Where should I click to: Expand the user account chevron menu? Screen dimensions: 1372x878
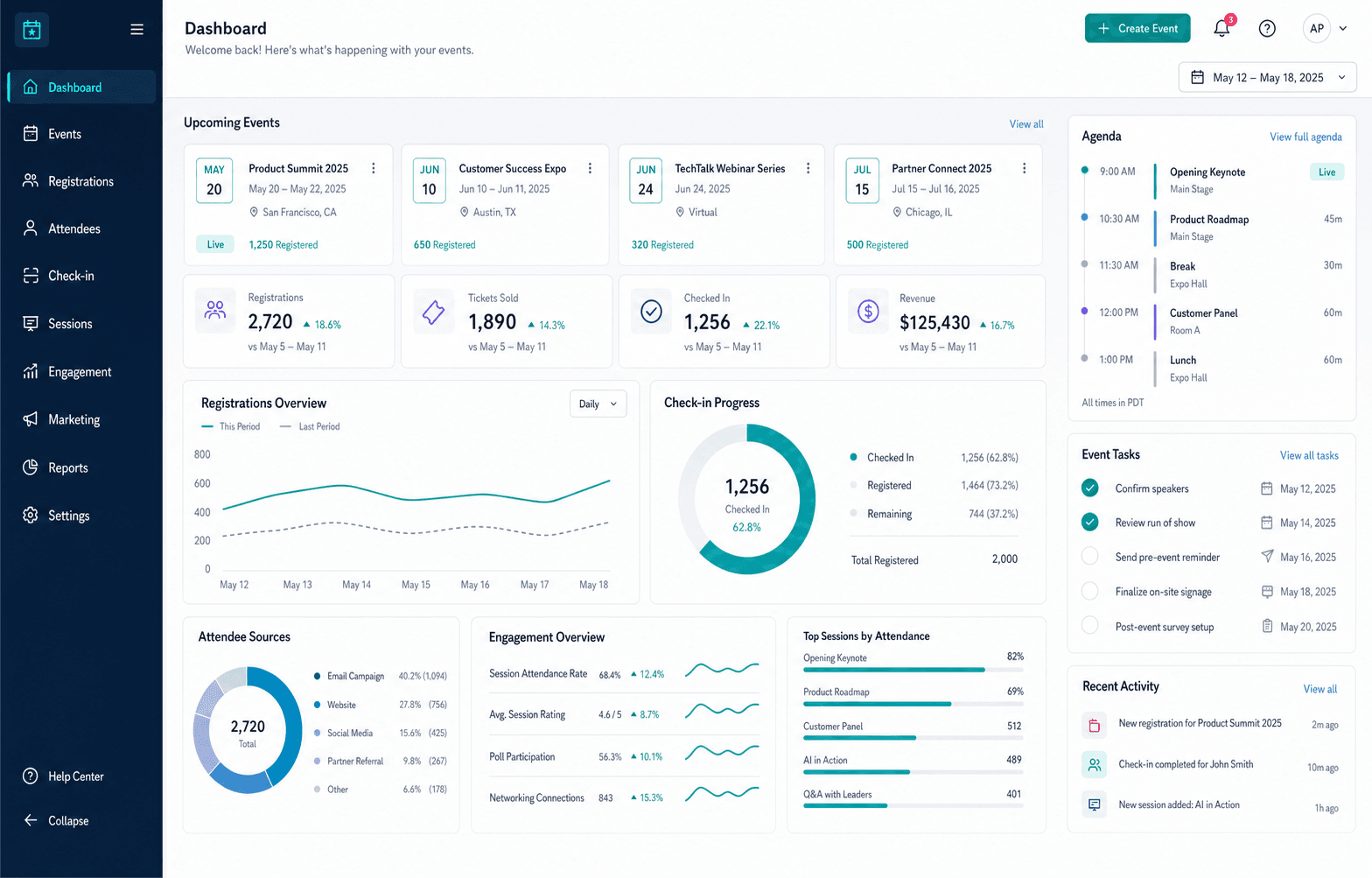1343,29
